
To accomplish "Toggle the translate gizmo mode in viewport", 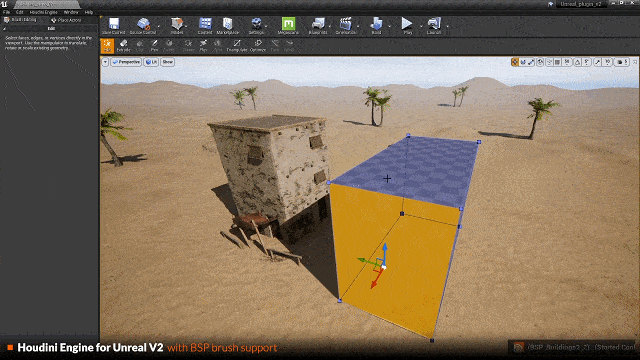I will point(515,62).
